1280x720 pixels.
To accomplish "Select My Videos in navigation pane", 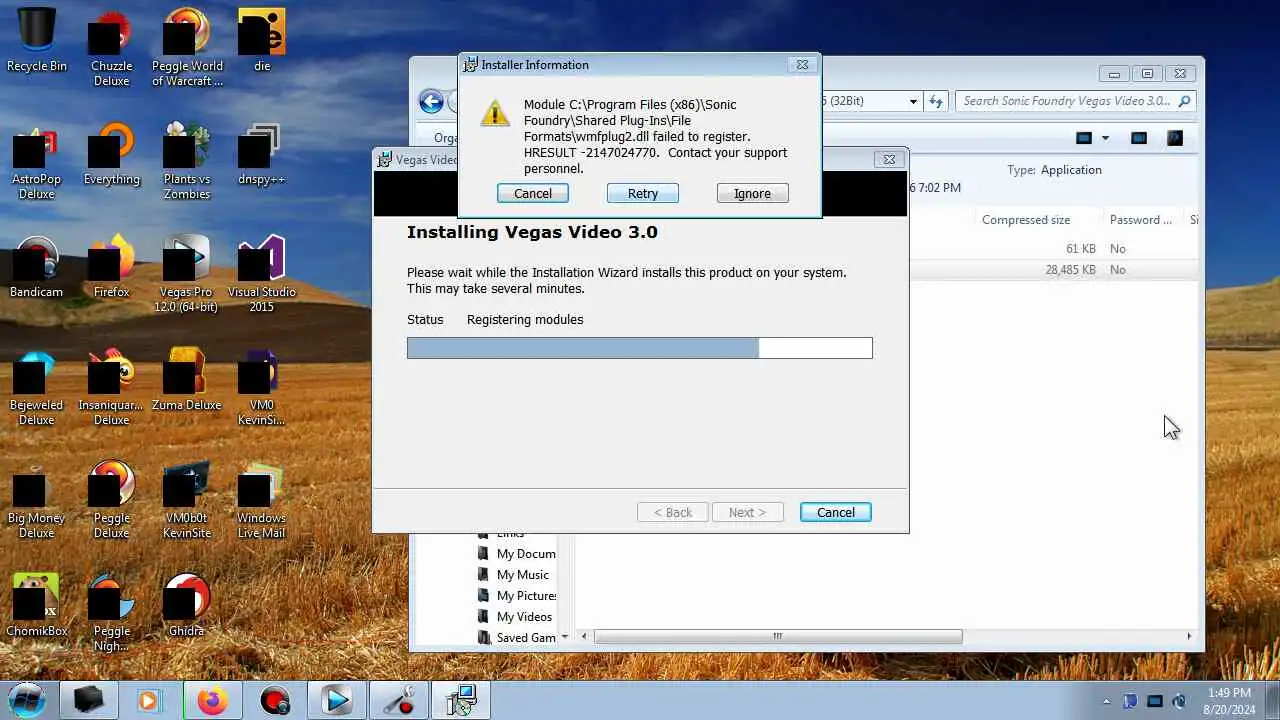I will click(x=524, y=617).
